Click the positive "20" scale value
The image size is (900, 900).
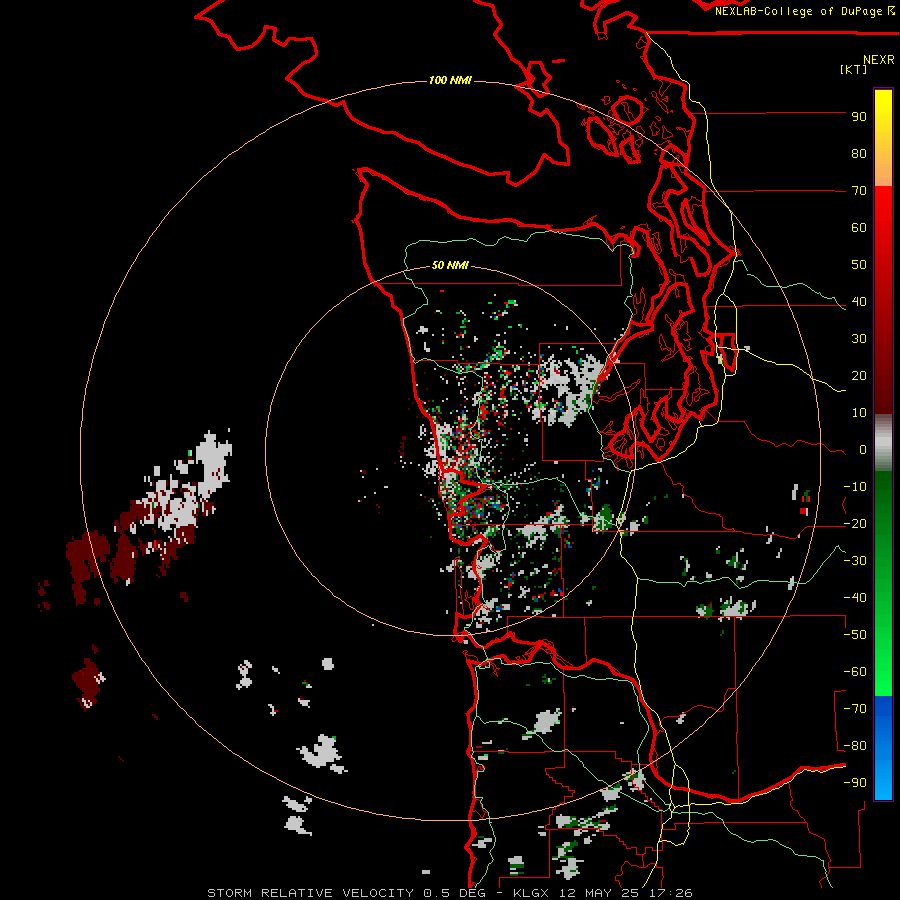pos(859,376)
